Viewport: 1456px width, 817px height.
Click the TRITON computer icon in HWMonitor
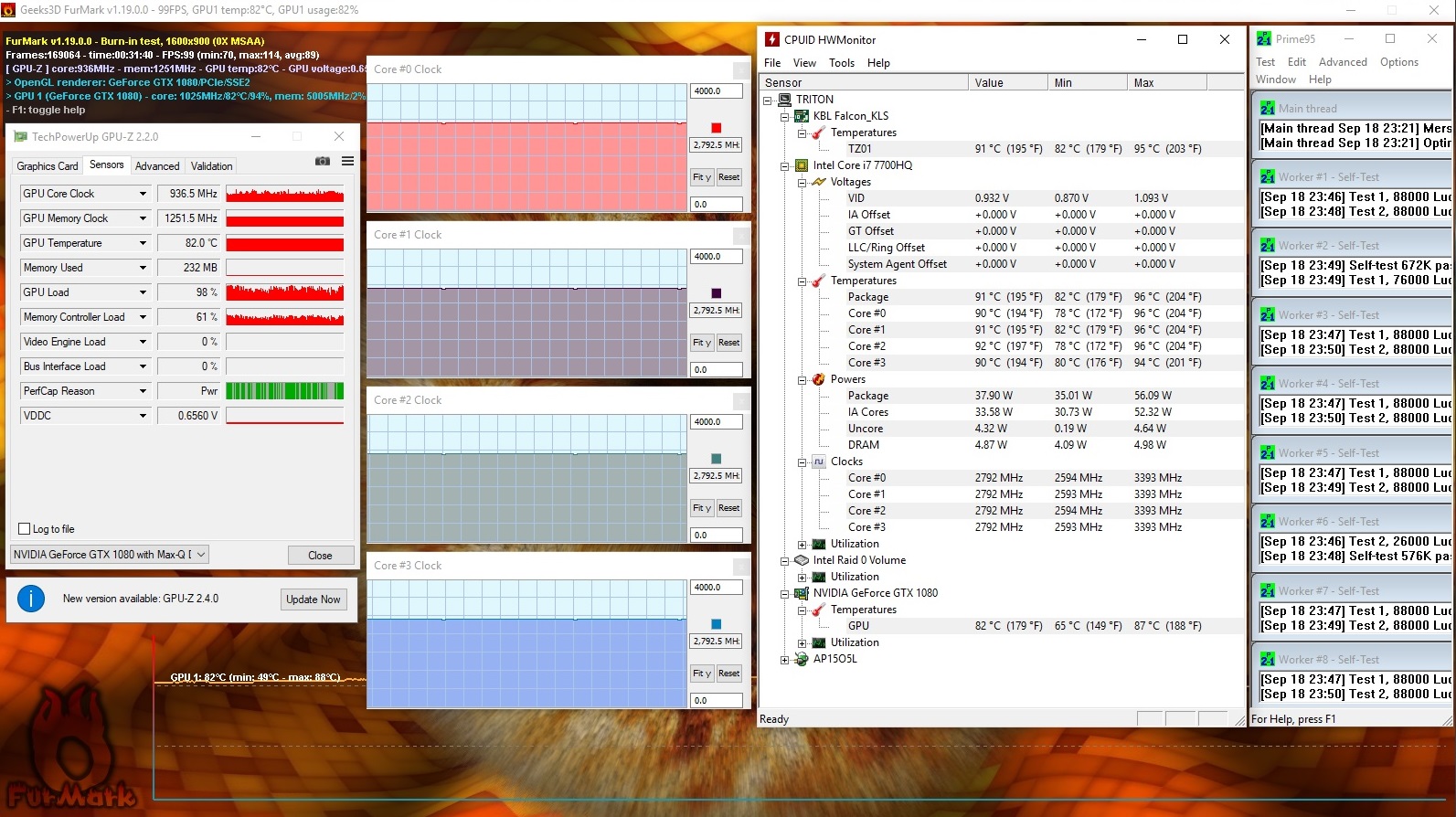tap(784, 100)
